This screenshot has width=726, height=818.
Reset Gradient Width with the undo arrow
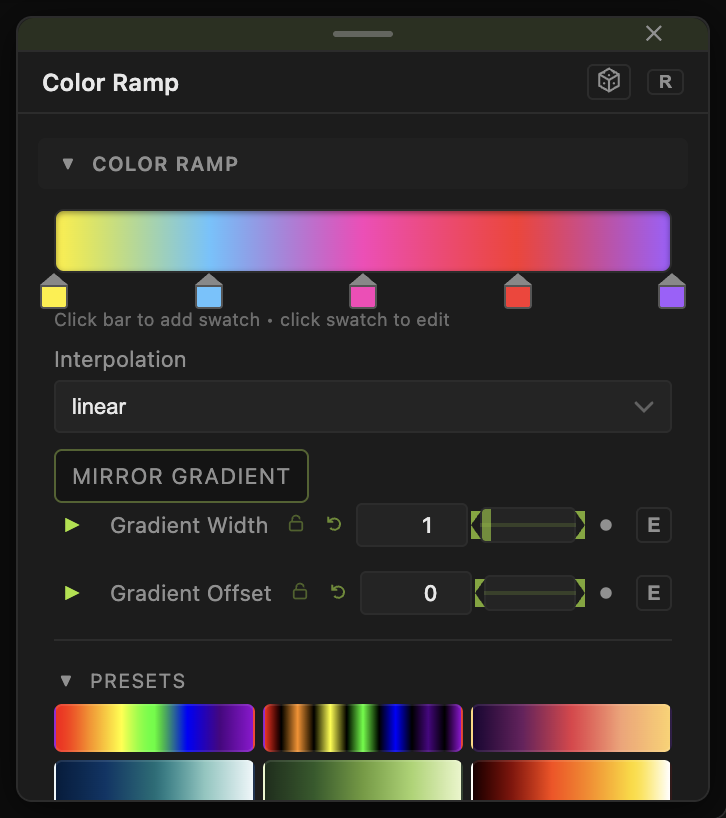pyautogui.click(x=334, y=524)
